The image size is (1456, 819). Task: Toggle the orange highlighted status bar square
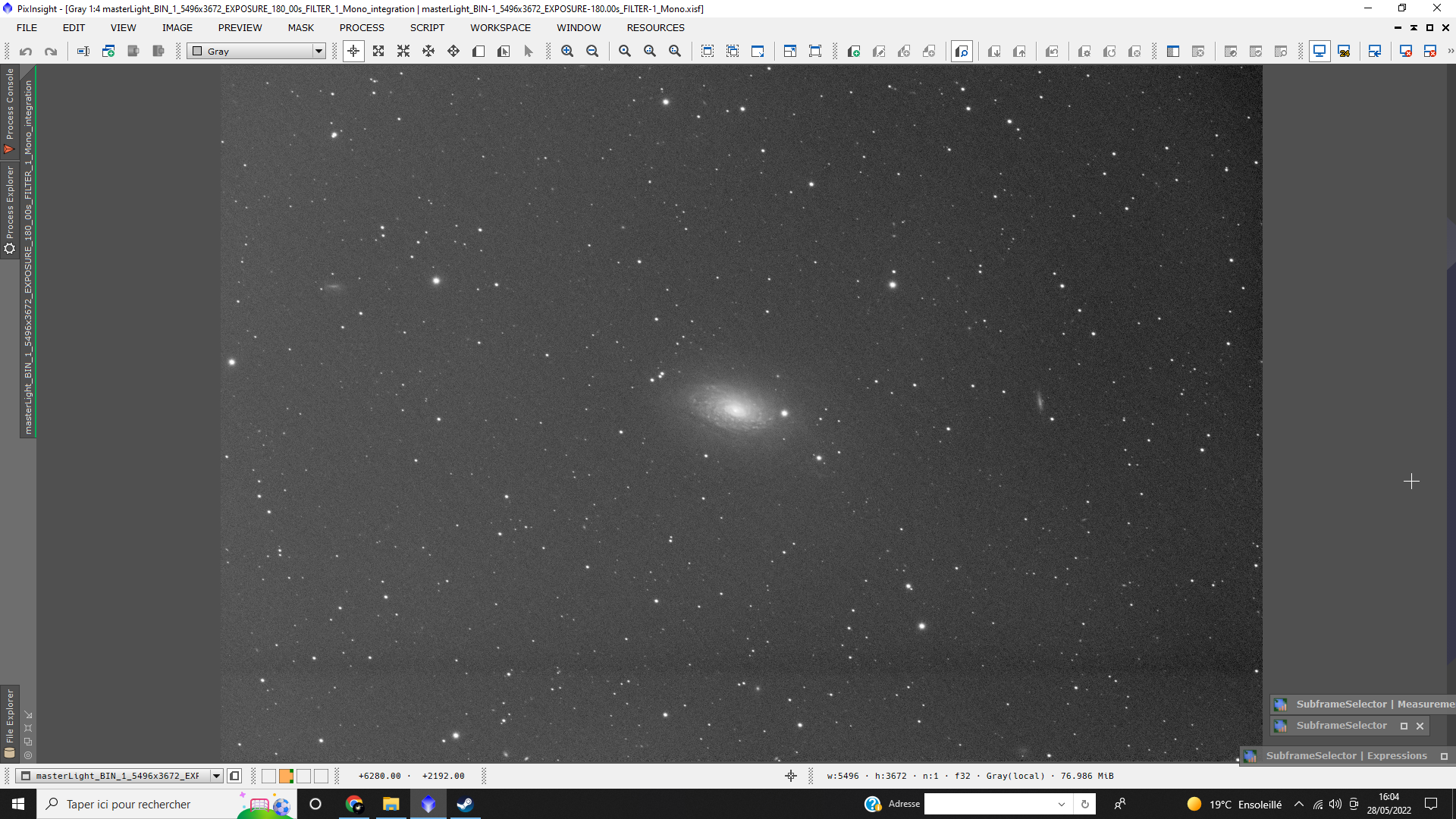286,776
